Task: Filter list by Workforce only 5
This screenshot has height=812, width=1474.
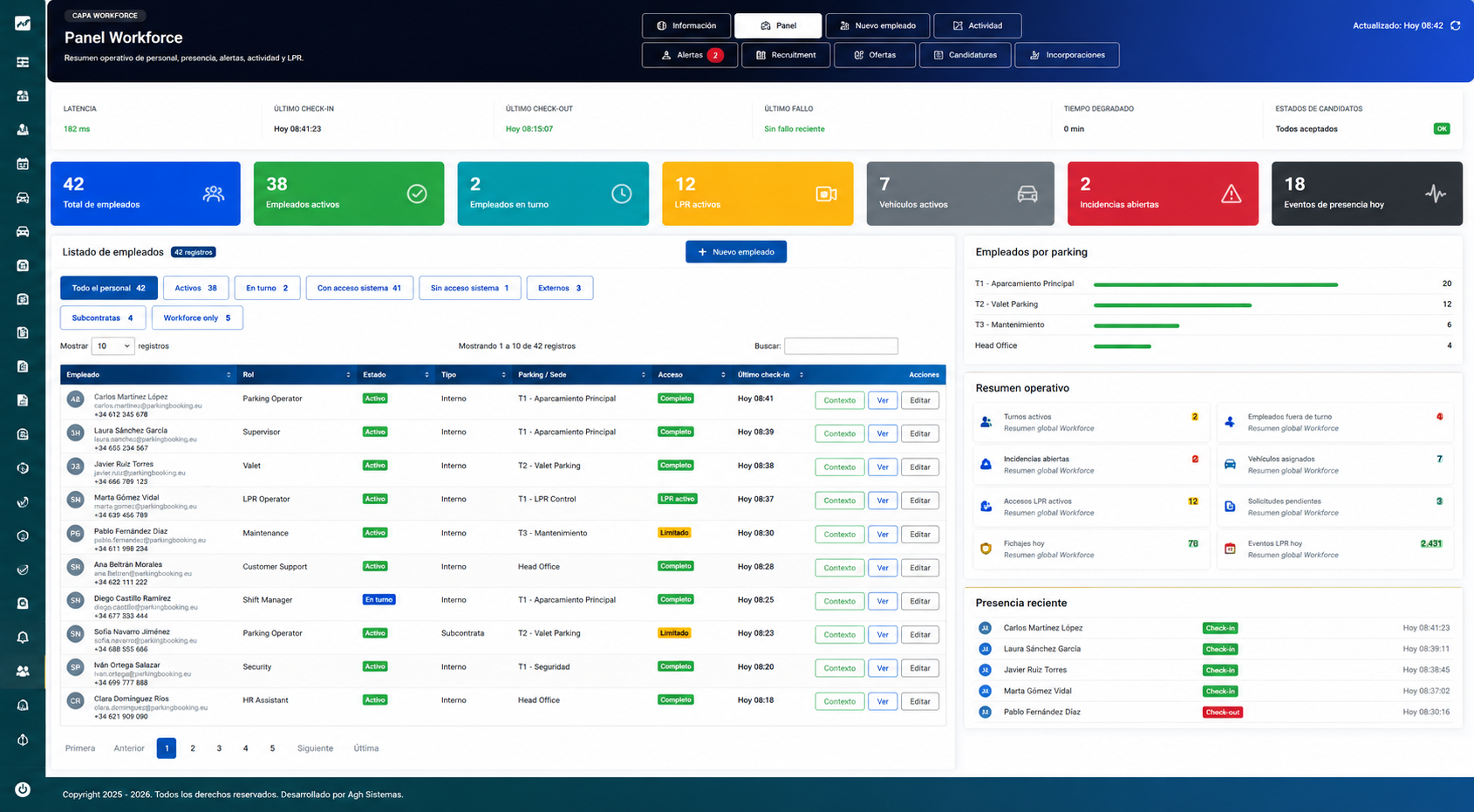Action: [197, 317]
